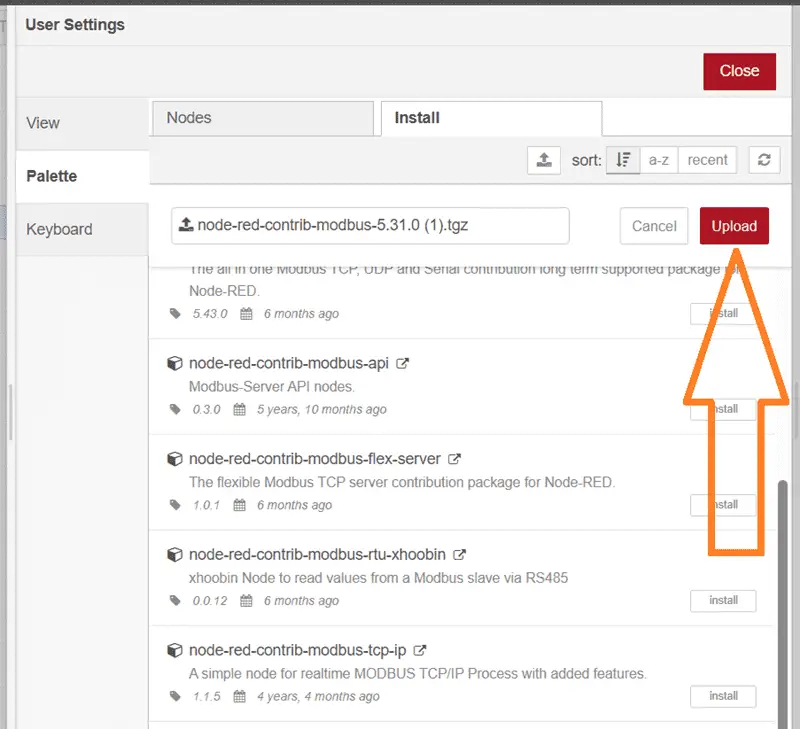
Task: Open the View settings section
Action: (x=82, y=123)
